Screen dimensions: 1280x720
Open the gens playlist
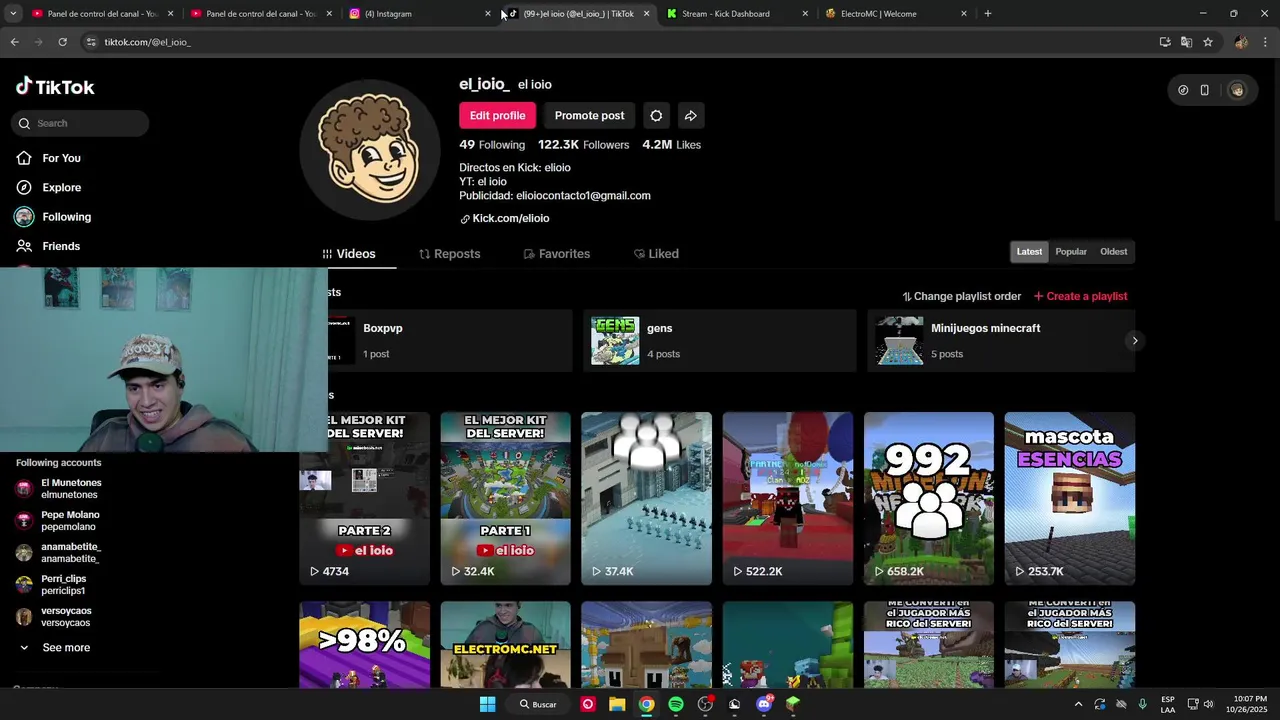[x=719, y=341]
